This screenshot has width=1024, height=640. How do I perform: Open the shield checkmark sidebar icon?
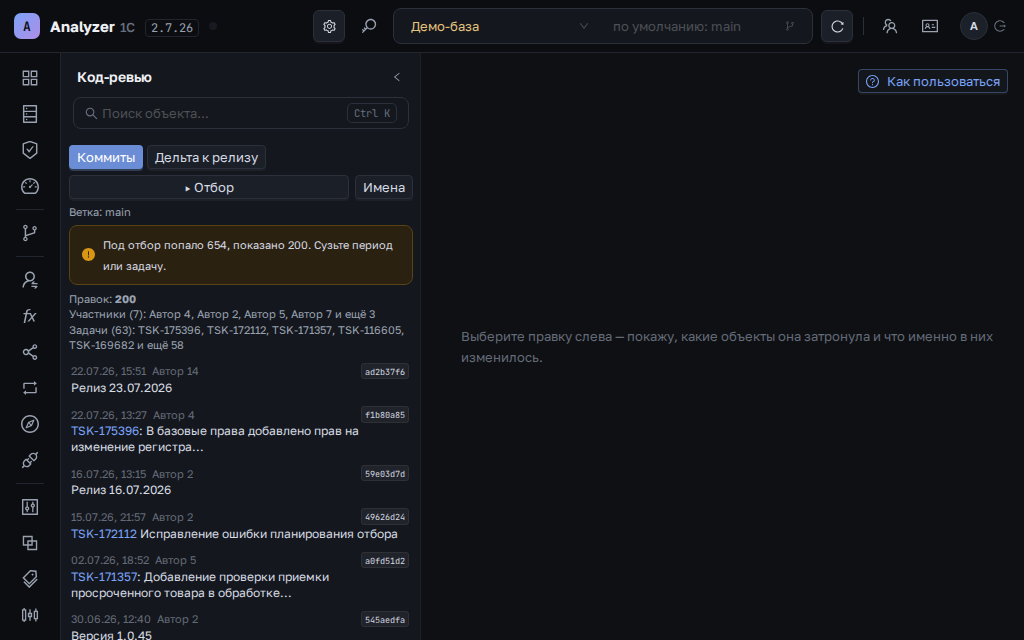coord(30,150)
